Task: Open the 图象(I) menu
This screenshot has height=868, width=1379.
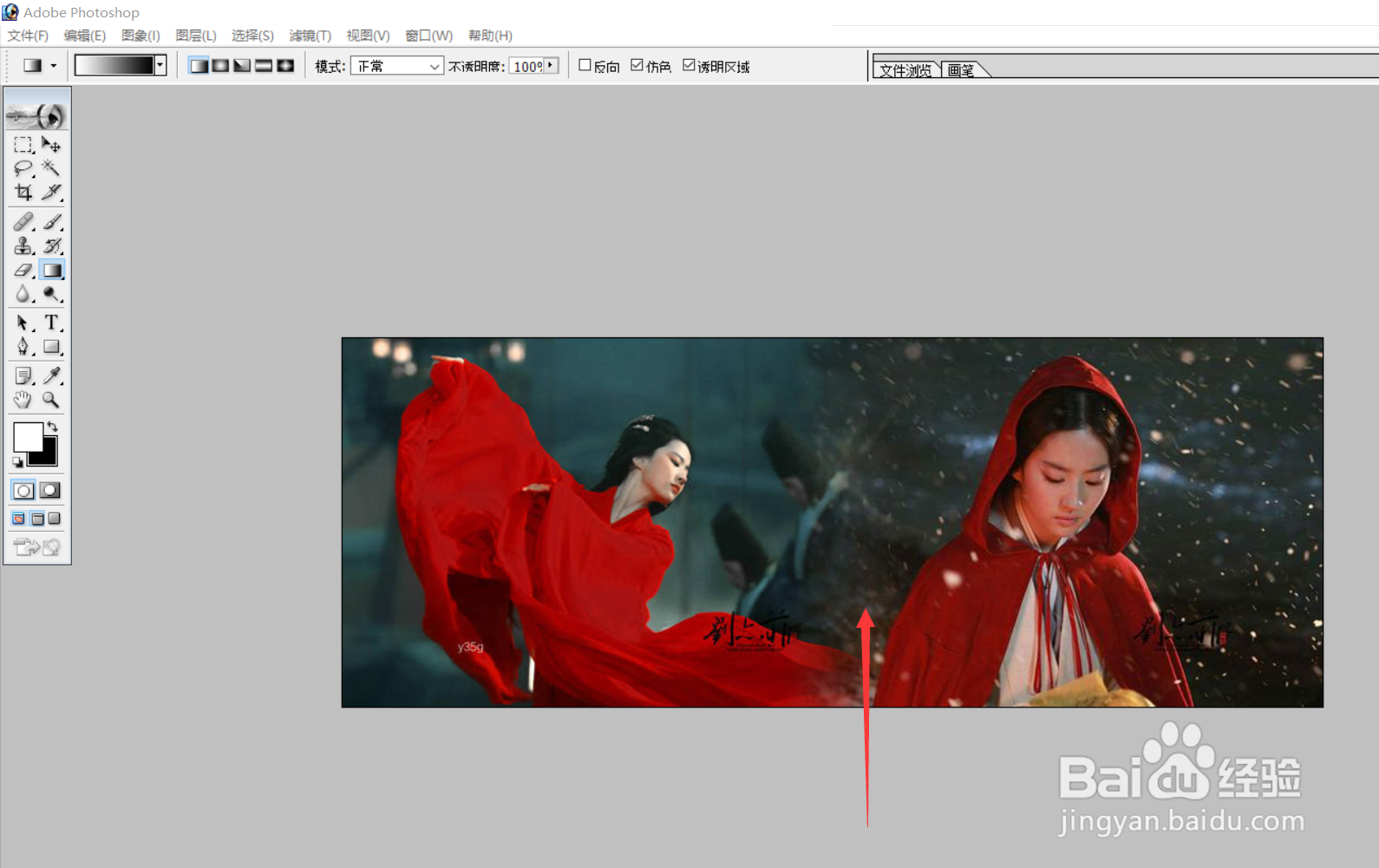Action: click(141, 36)
